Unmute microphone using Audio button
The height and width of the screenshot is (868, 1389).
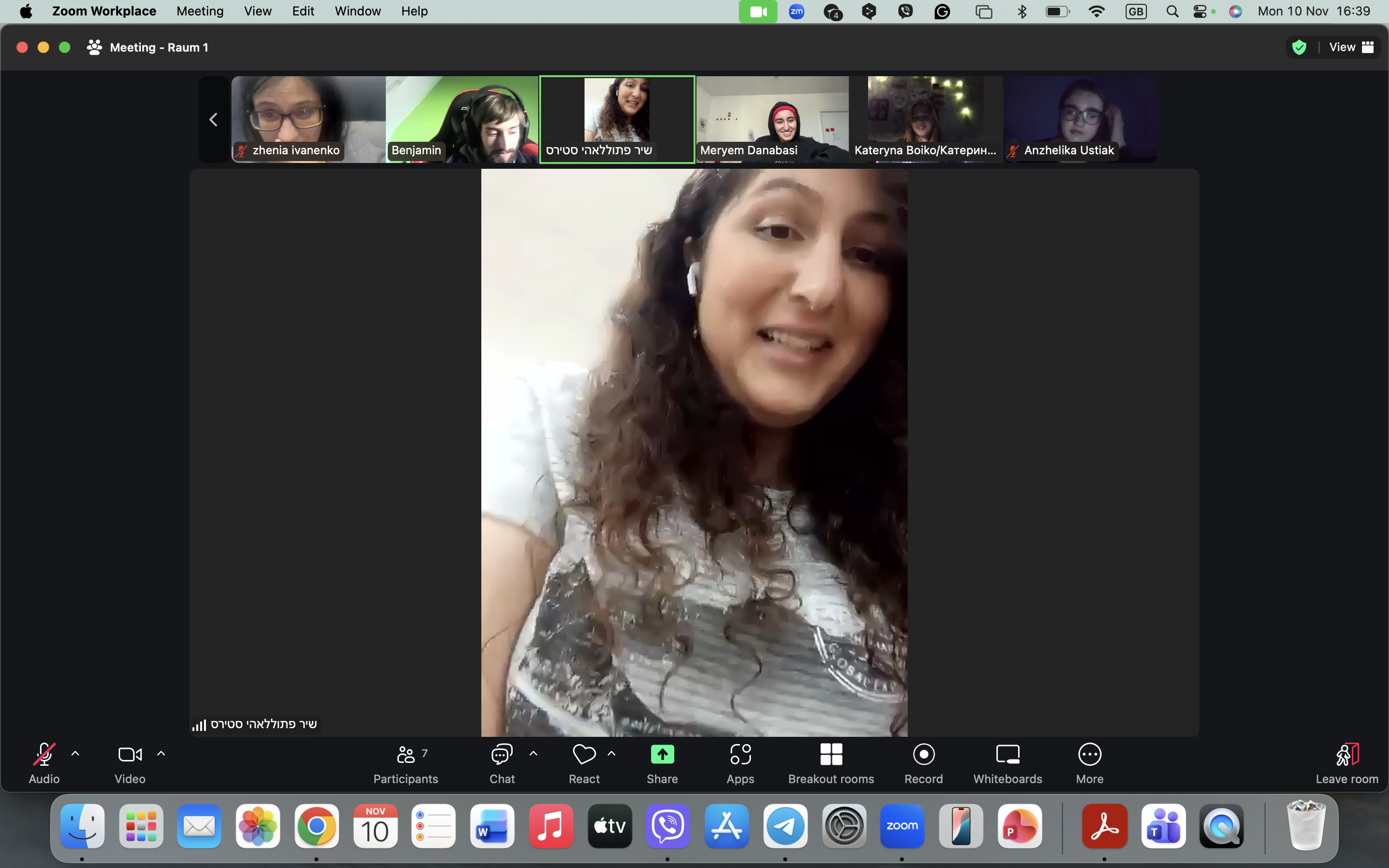click(x=44, y=763)
